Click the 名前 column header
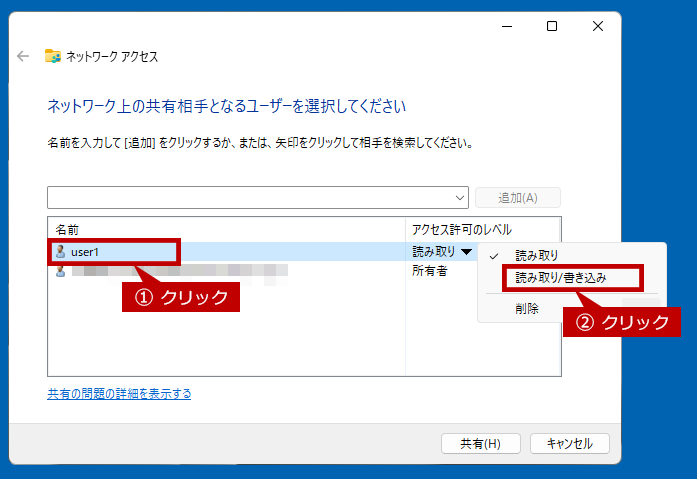Screen dimensions: 697x479 [67, 230]
